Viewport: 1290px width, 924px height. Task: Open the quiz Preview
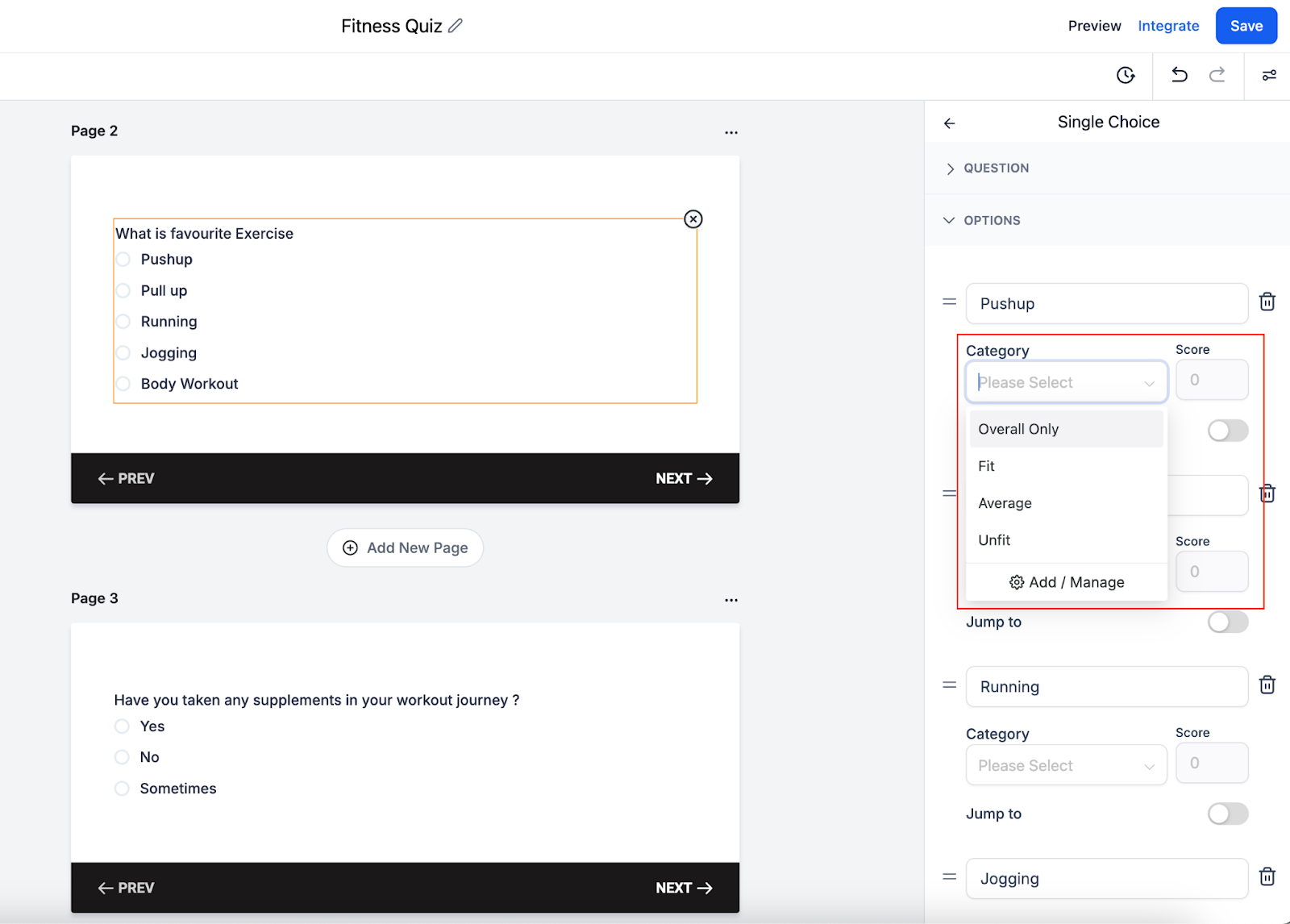pyautogui.click(x=1094, y=26)
